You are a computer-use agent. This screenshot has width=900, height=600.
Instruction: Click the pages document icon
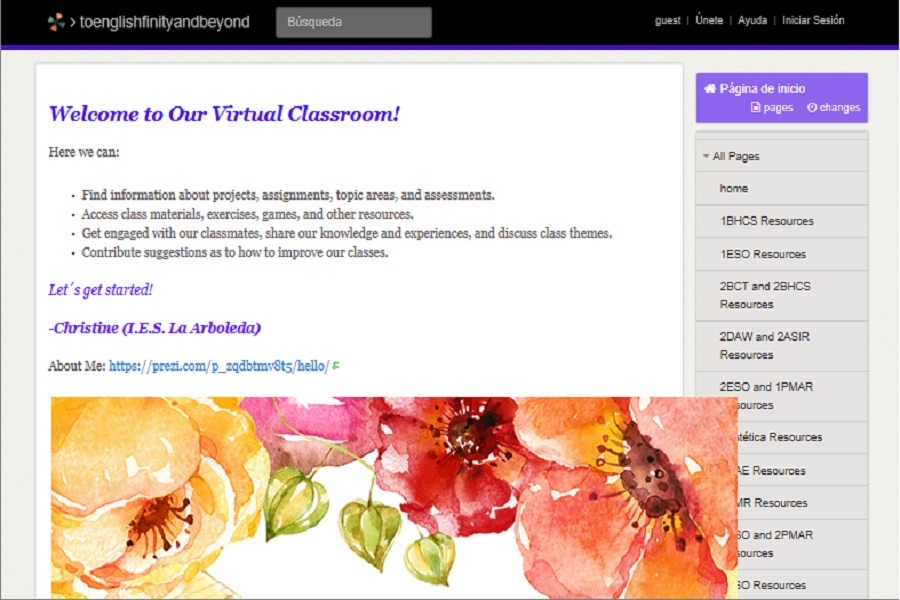pyautogui.click(x=755, y=107)
